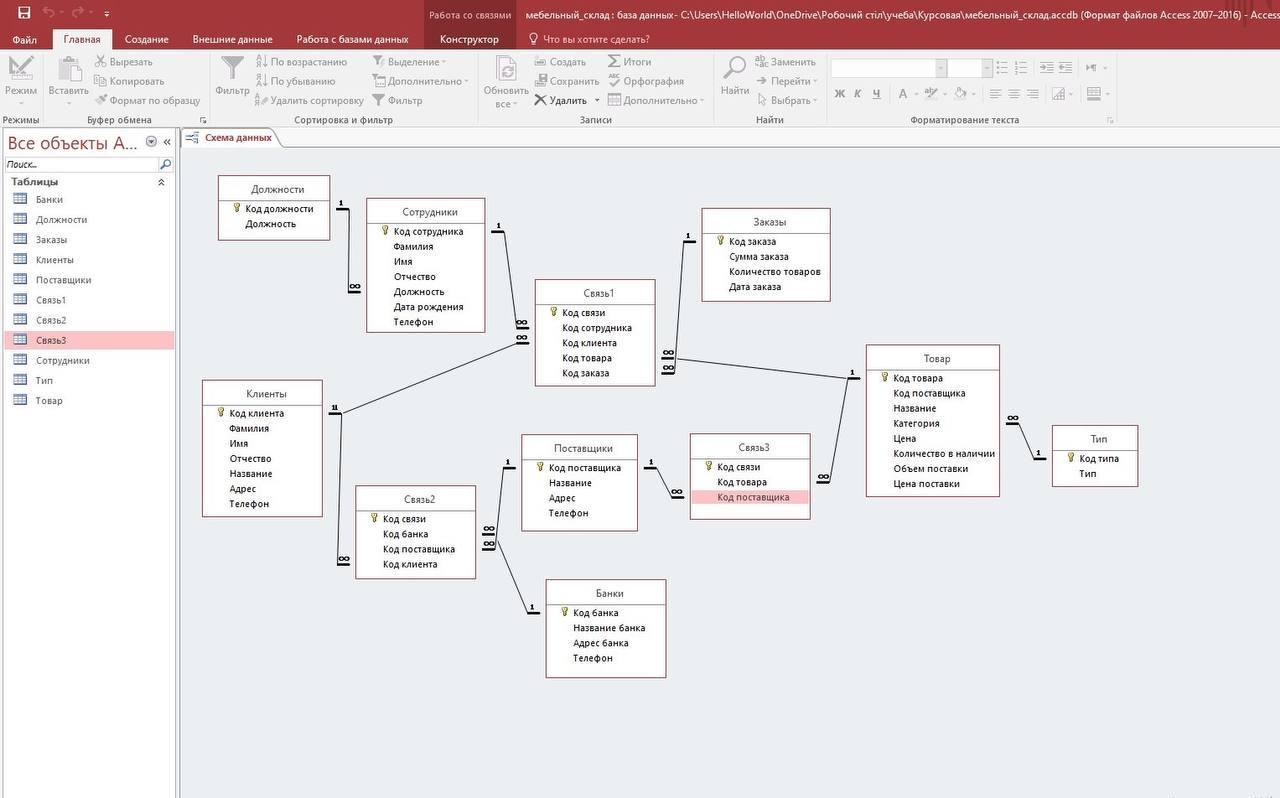Open the Дополнительно dropdown in Записи group
Screen dimensions: 1280x798
(656, 100)
